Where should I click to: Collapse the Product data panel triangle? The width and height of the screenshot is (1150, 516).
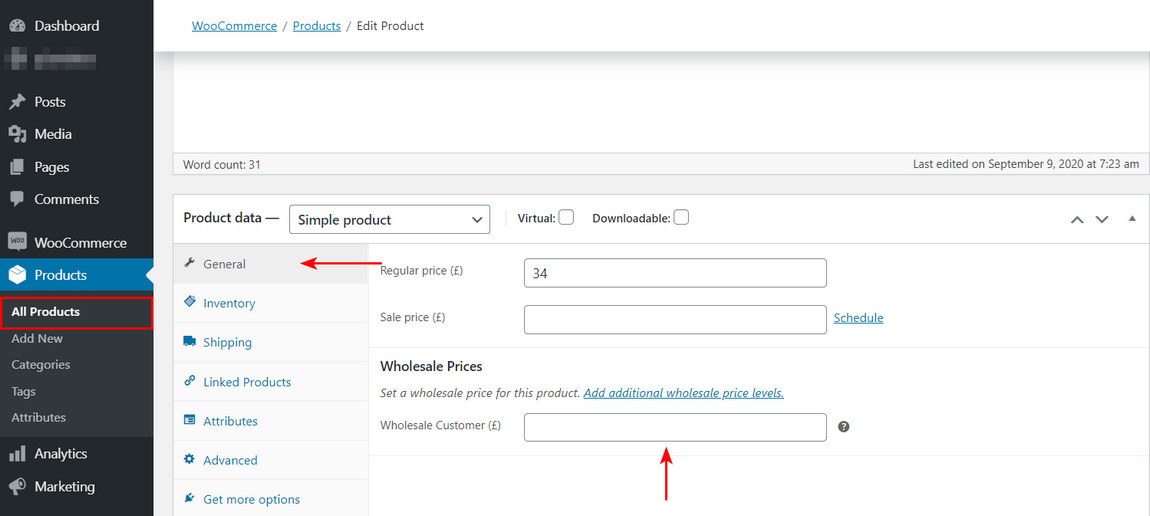click(x=1132, y=218)
